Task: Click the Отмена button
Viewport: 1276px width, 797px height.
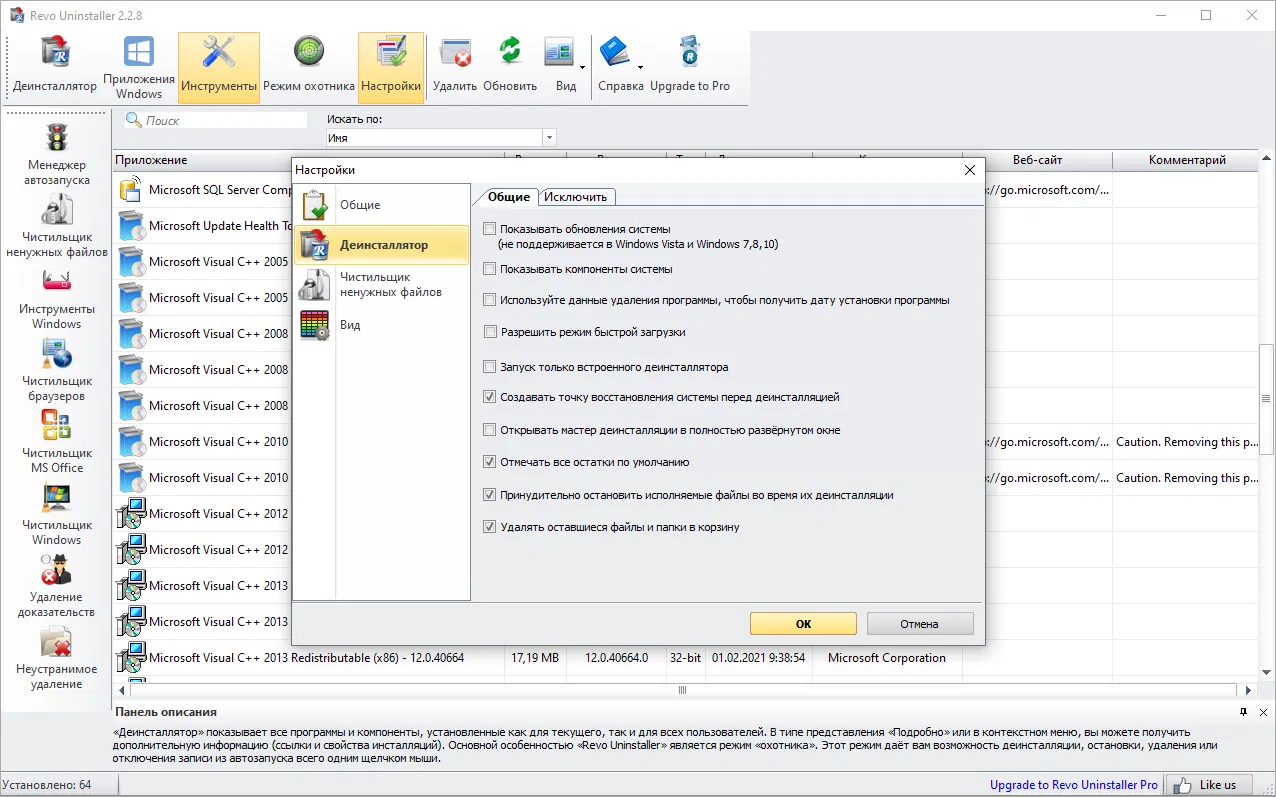Action: [x=919, y=623]
